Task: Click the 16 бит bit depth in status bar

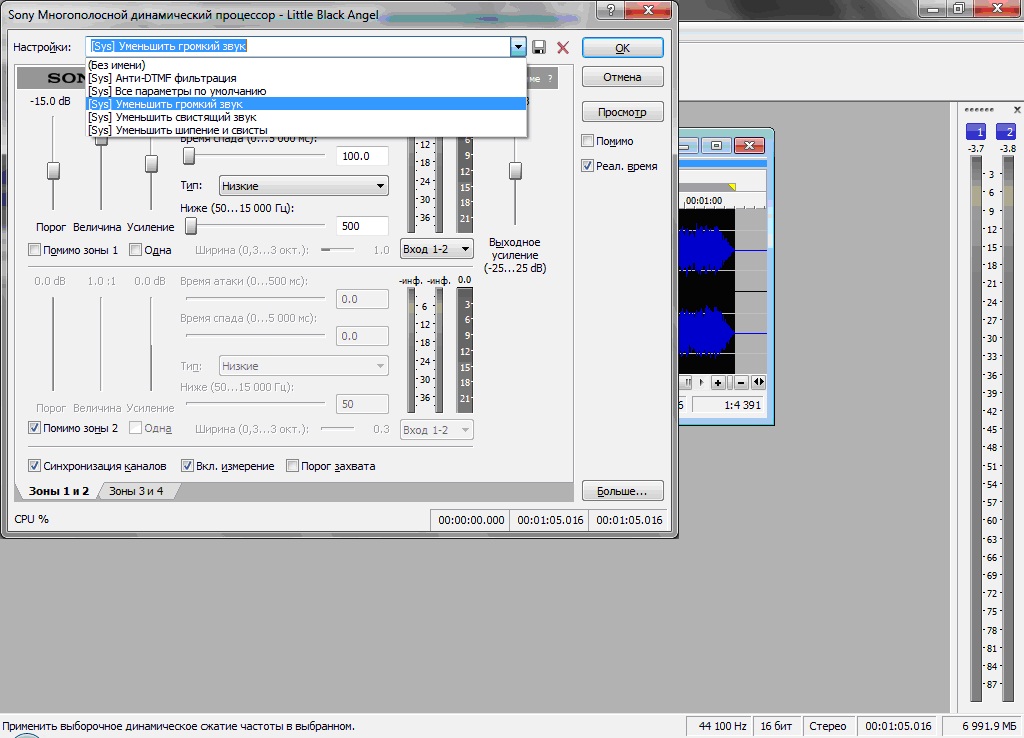Action: pyautogui.click(x=776, y=726)
